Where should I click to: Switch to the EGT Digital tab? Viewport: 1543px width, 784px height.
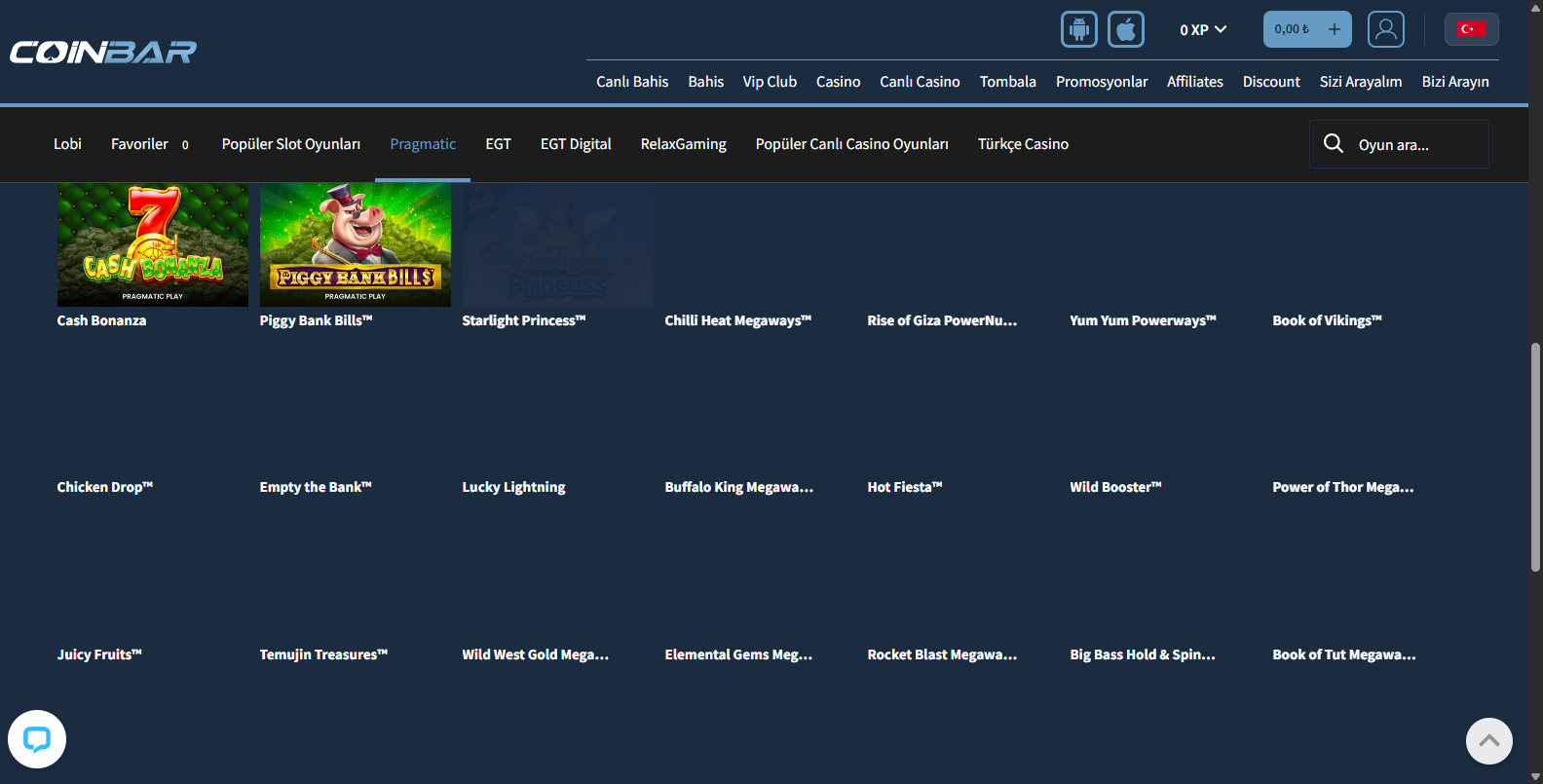click(x=576, y=144)
